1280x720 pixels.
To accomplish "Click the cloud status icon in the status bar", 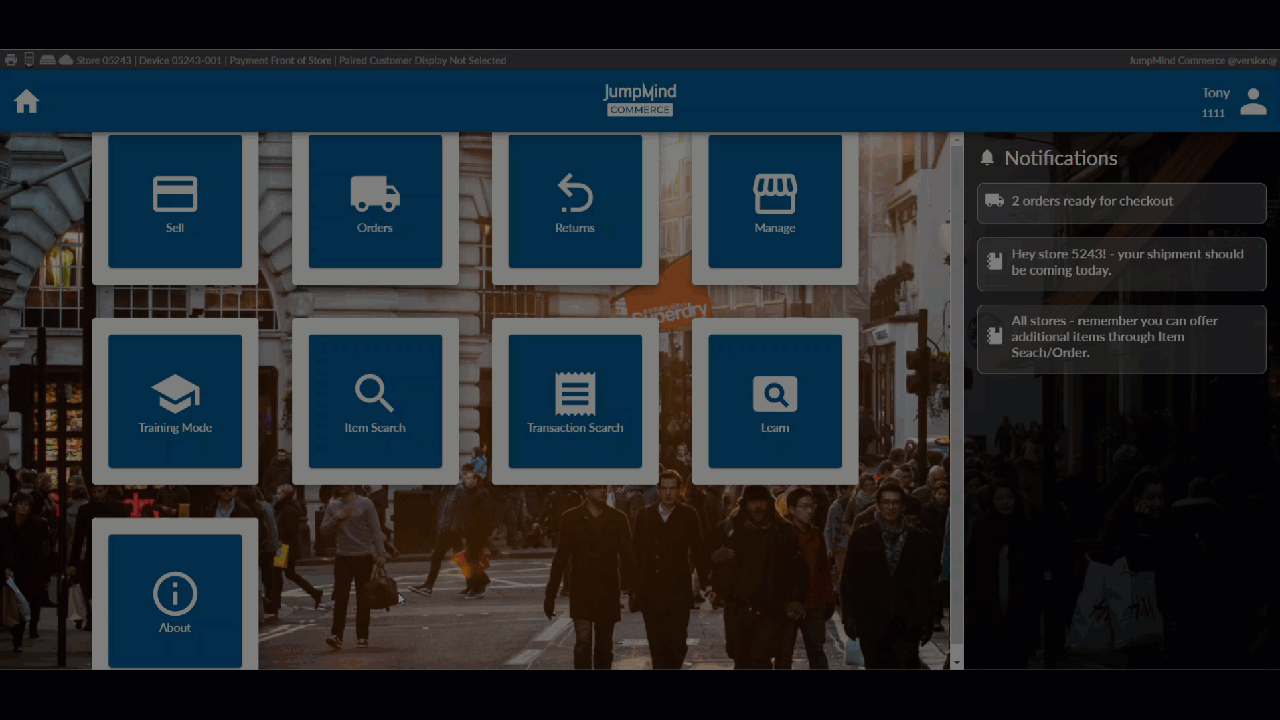I will (66, 60).
